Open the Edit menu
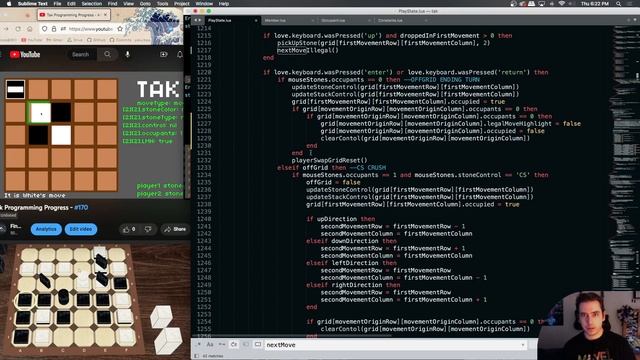Screen dimensions: 640x360 tap(71, 4)
